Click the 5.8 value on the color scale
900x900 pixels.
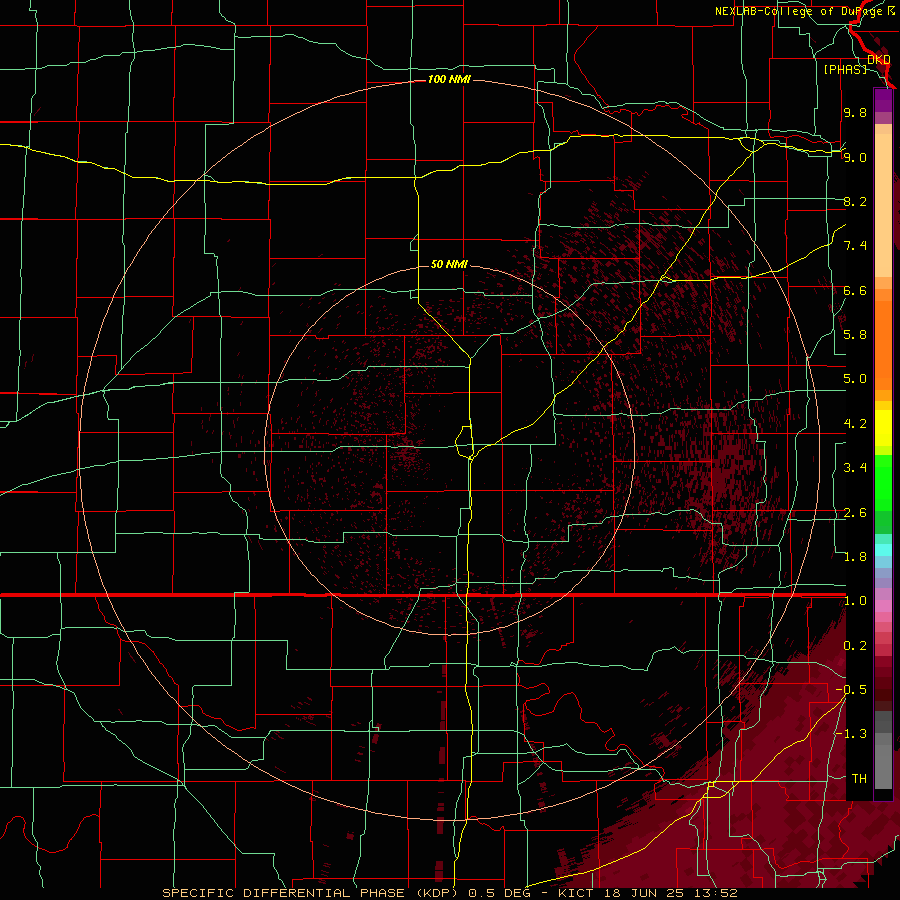[x=855, y=335]
